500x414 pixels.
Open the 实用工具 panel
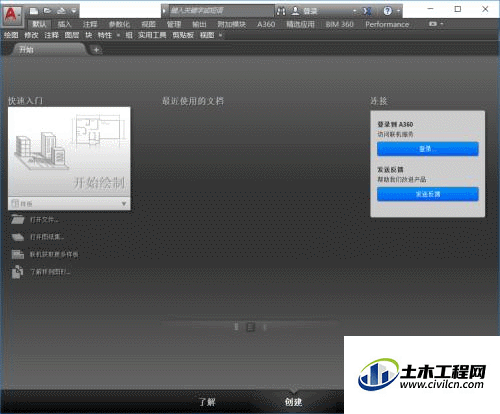click(x=152, y=35)
